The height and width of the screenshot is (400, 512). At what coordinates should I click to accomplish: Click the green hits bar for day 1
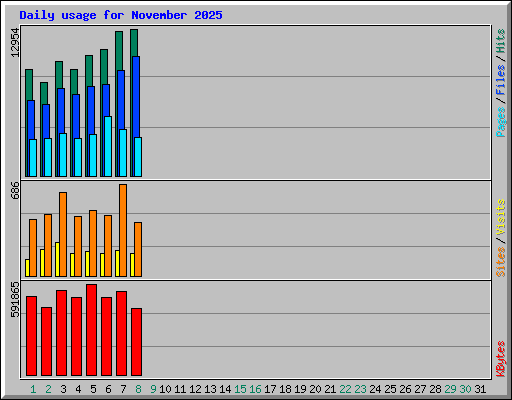coord(29,85)
